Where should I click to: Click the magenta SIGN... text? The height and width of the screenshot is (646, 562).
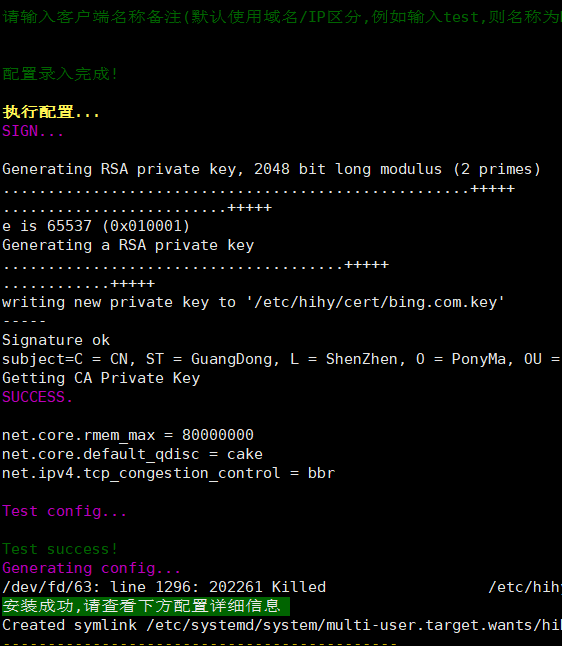(33, 131)
